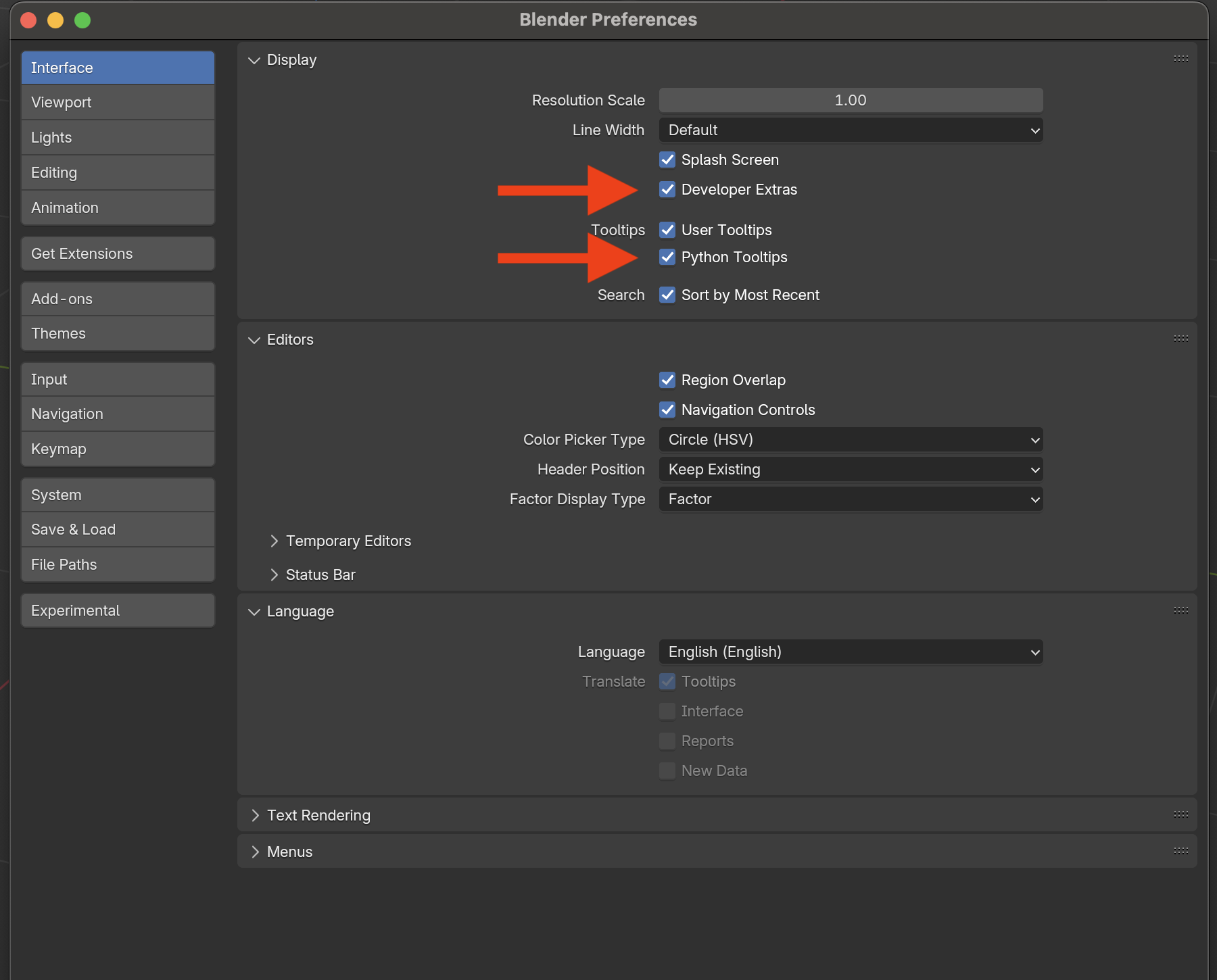The width and height of the screenshot is (1217, 980).
Task: Open the Header Position dropdown
Action: point(851,469)
